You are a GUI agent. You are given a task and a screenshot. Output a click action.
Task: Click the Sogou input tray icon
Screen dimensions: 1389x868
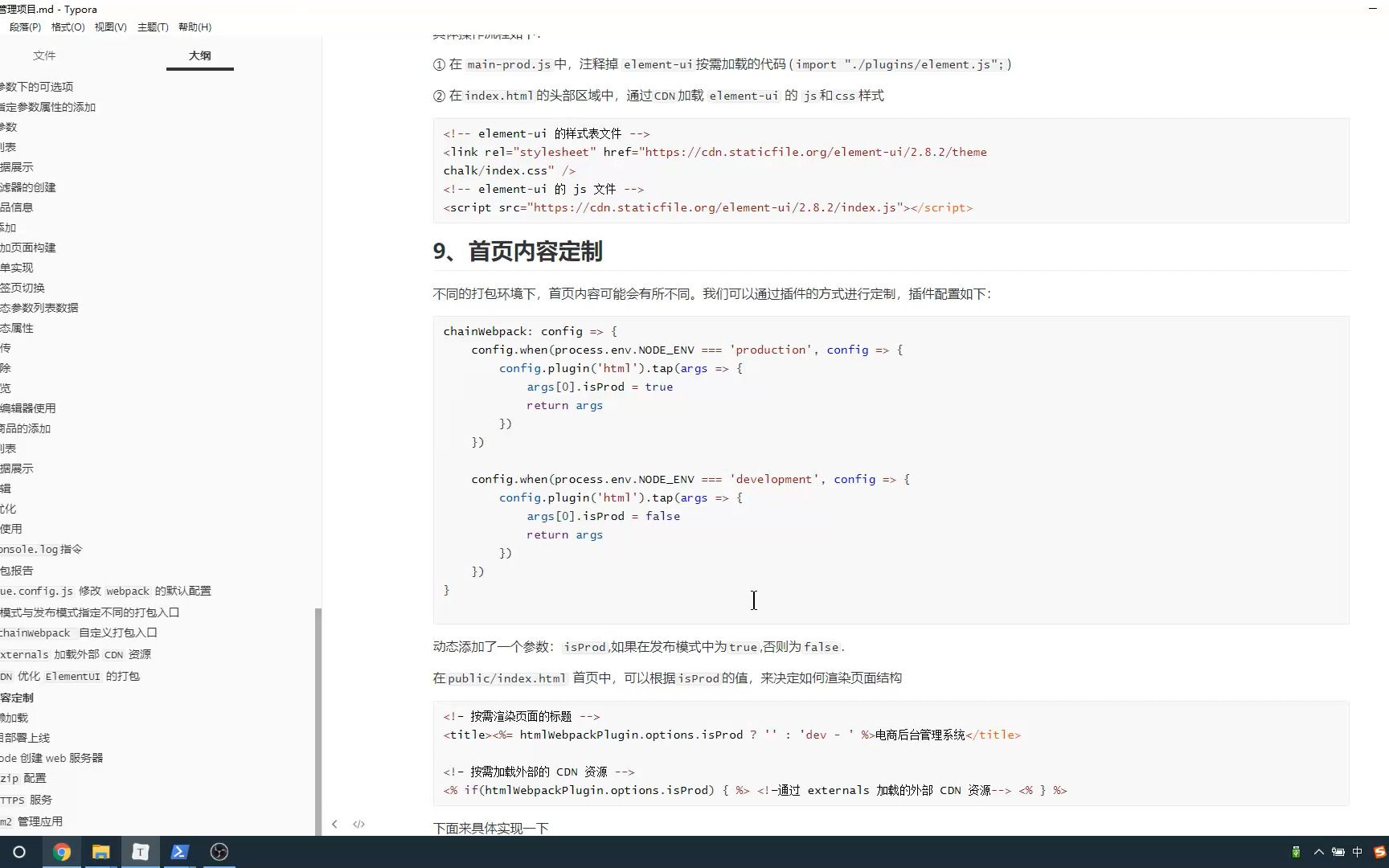(1379, 852)
